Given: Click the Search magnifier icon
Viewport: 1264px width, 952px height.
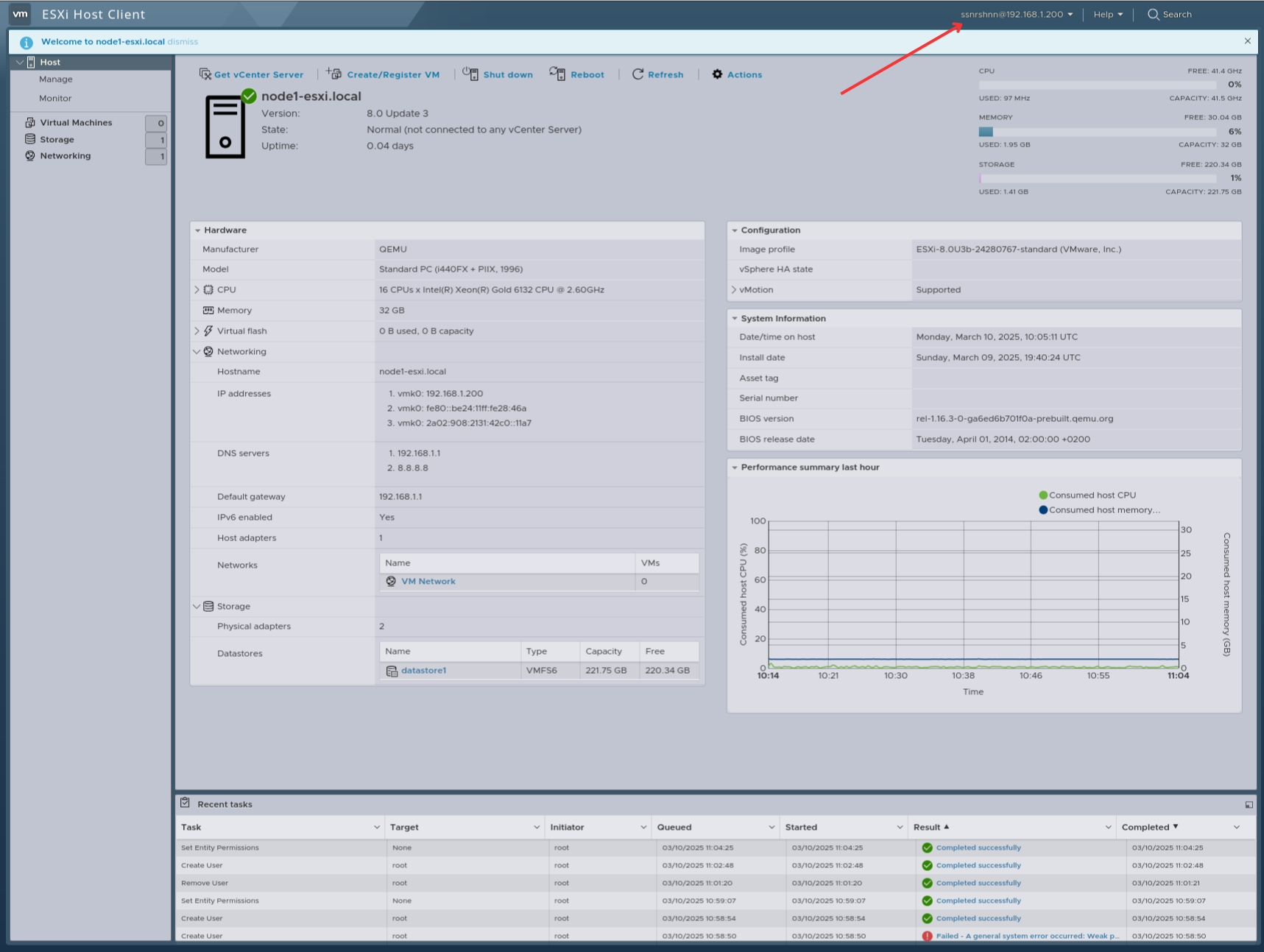Looking at the screenshot, I should click(x=1154, y=15).
